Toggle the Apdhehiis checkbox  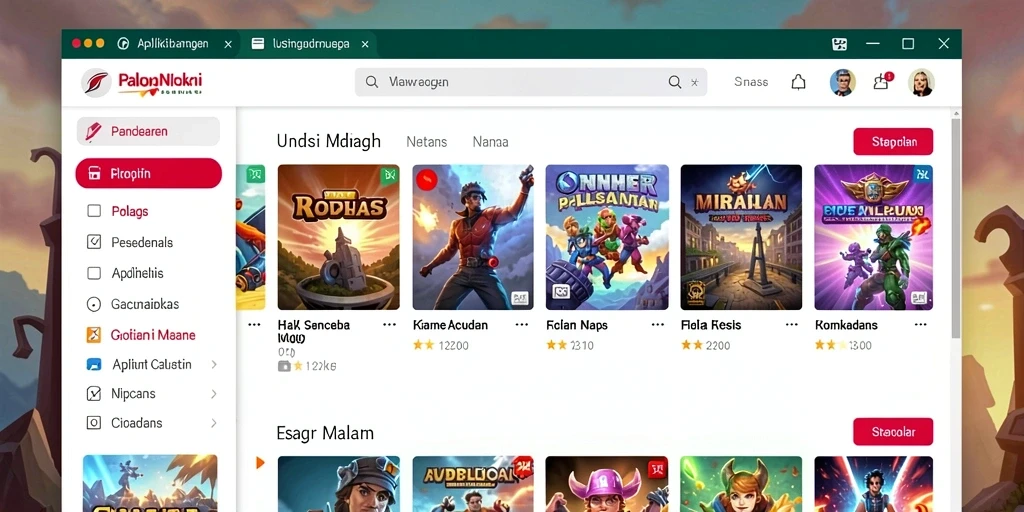click(94, 274)
